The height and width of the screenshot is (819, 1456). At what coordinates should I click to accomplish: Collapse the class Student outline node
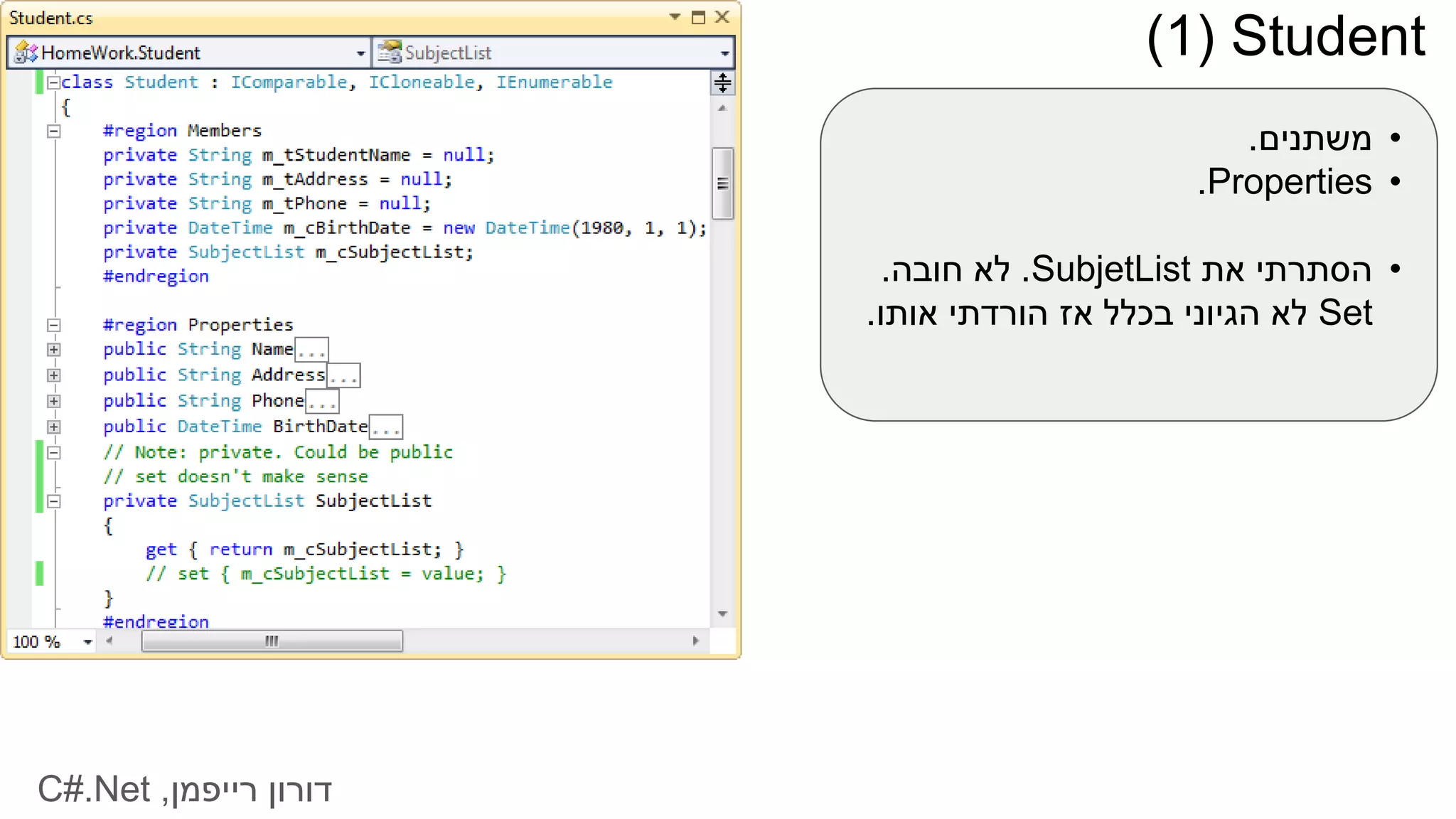(53, 82)
